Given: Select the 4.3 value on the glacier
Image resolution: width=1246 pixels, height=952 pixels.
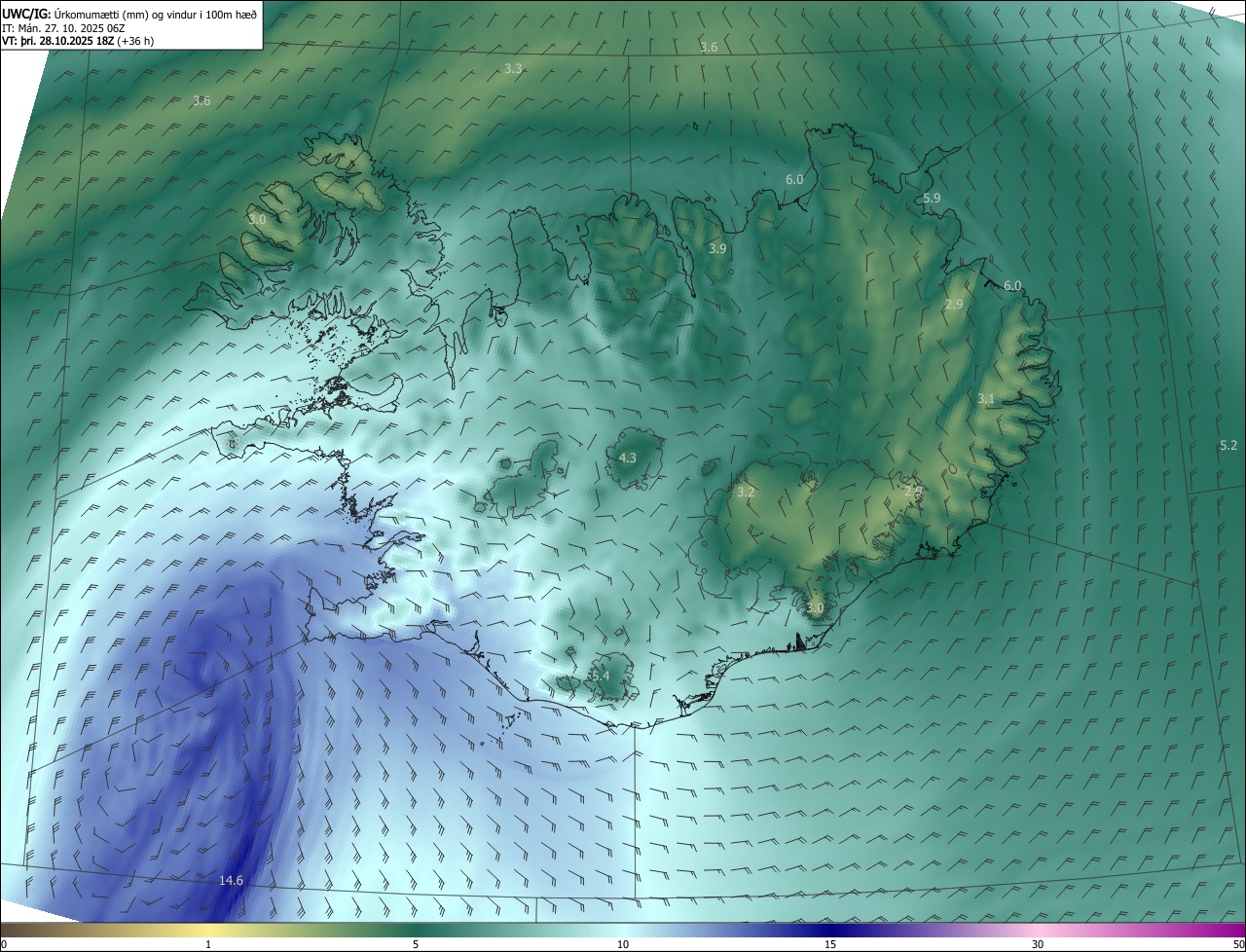Looking at the screenshot, I should coord(628,458).
